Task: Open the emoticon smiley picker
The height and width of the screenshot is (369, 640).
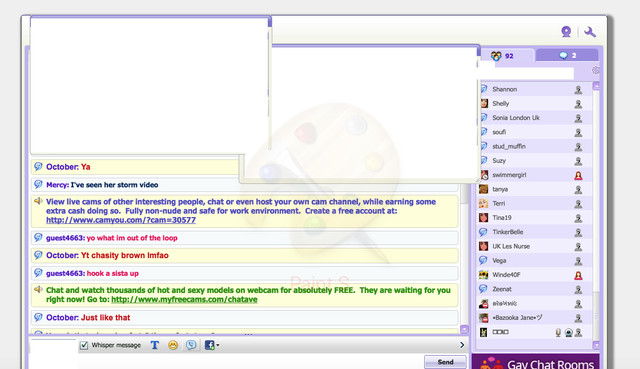Action: coord(173,345)
